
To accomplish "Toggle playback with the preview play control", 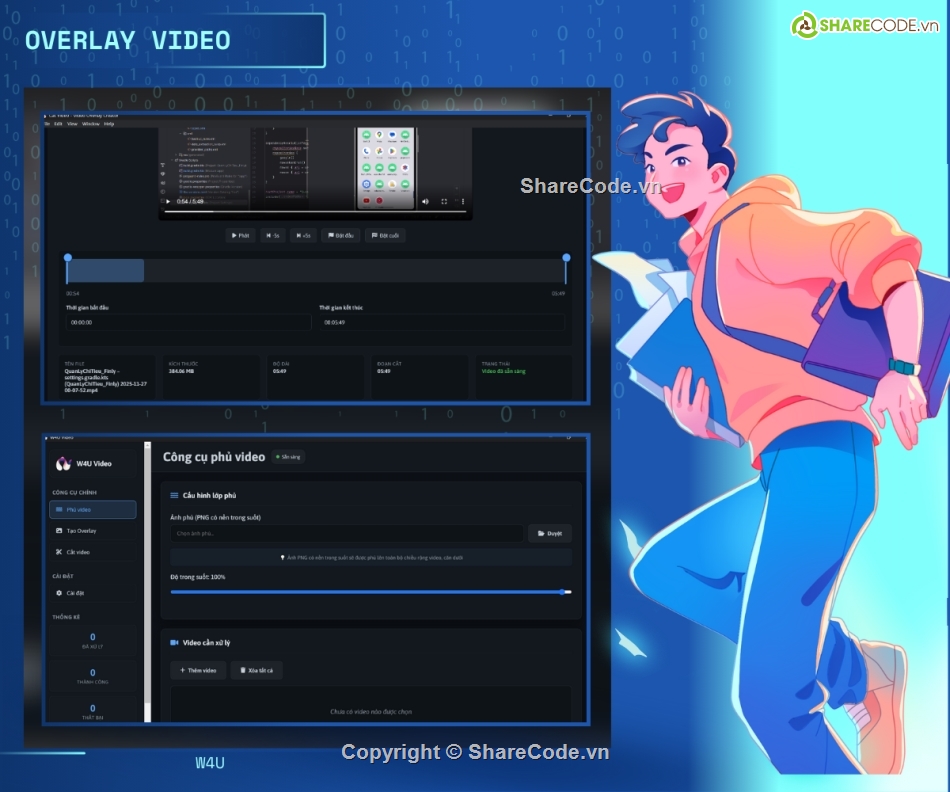I will coord(167,202).
